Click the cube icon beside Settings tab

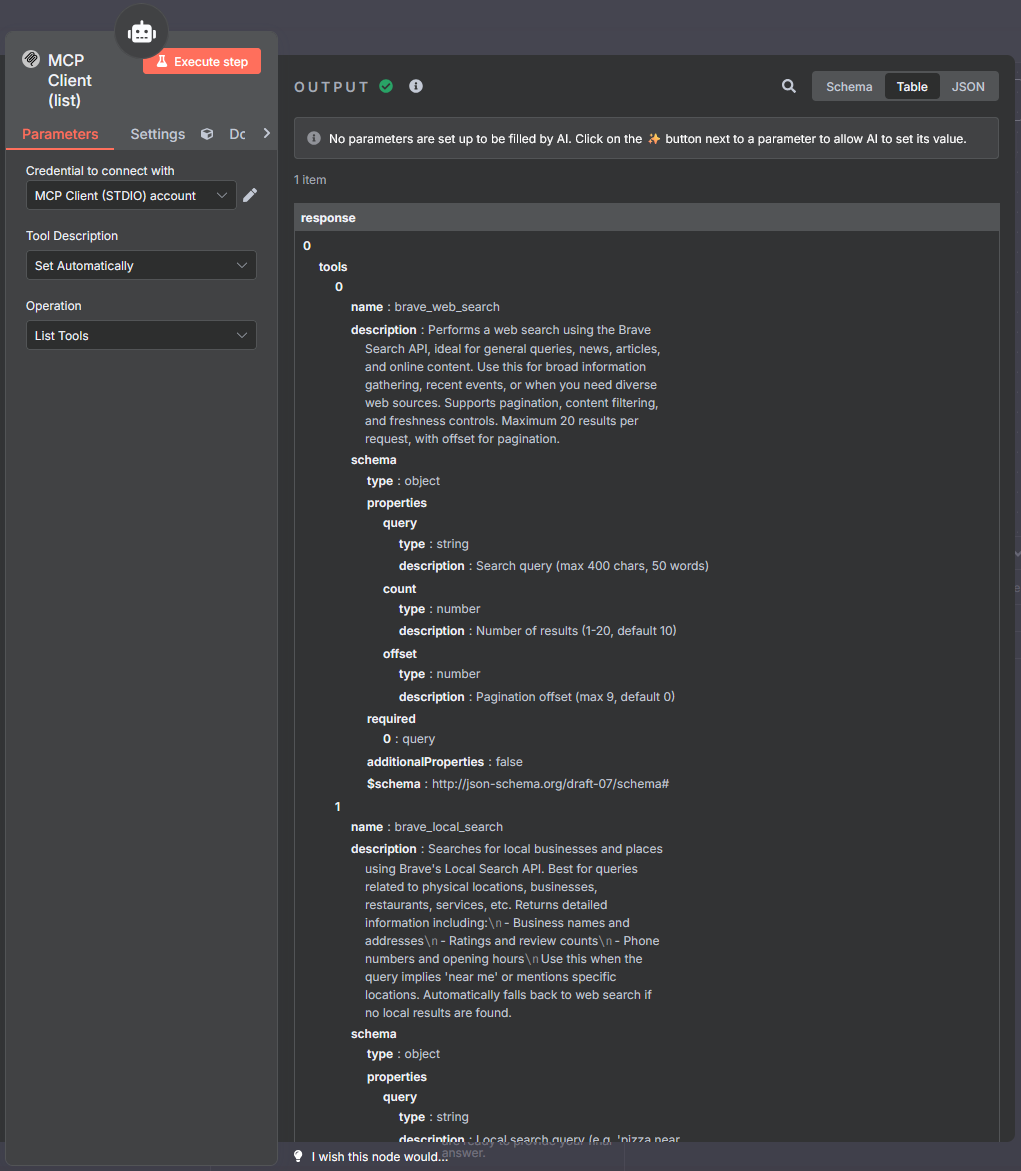coord(207,134)
